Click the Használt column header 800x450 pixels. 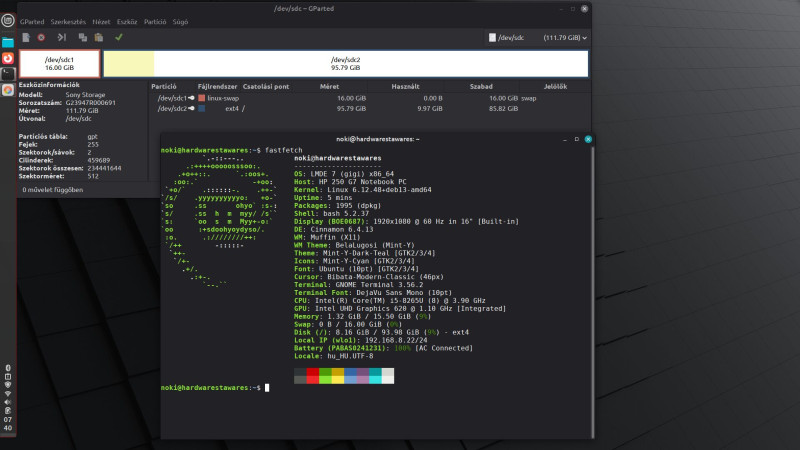(x=406, y=87)
